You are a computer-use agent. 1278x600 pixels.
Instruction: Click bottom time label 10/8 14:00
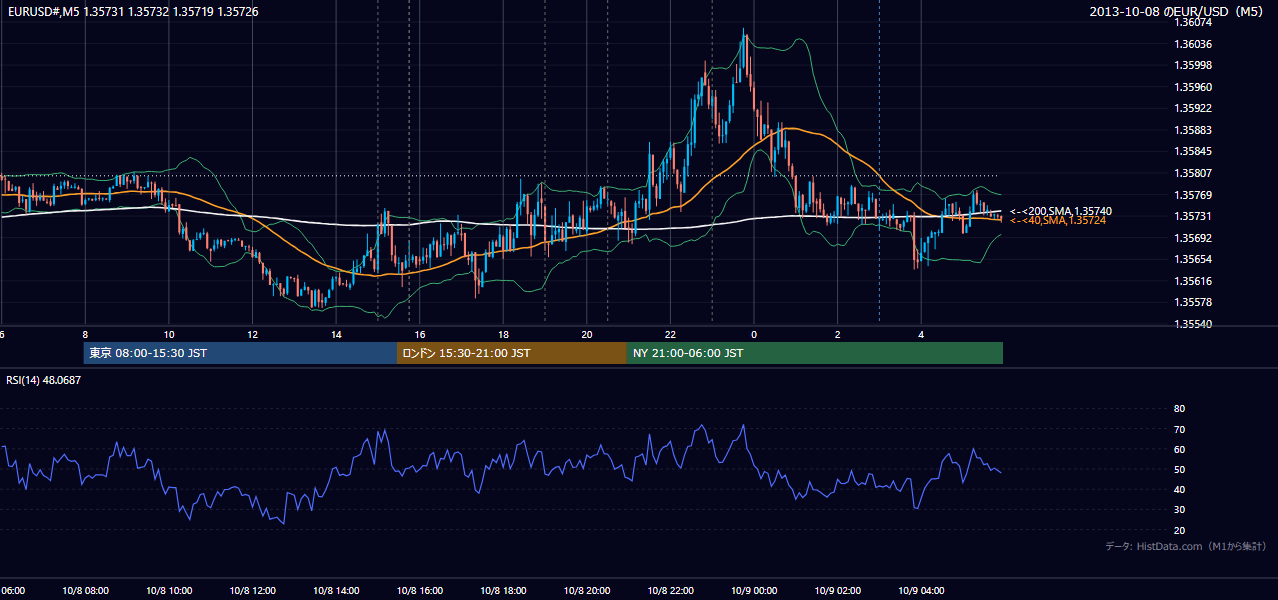click(x=336, y=591)
